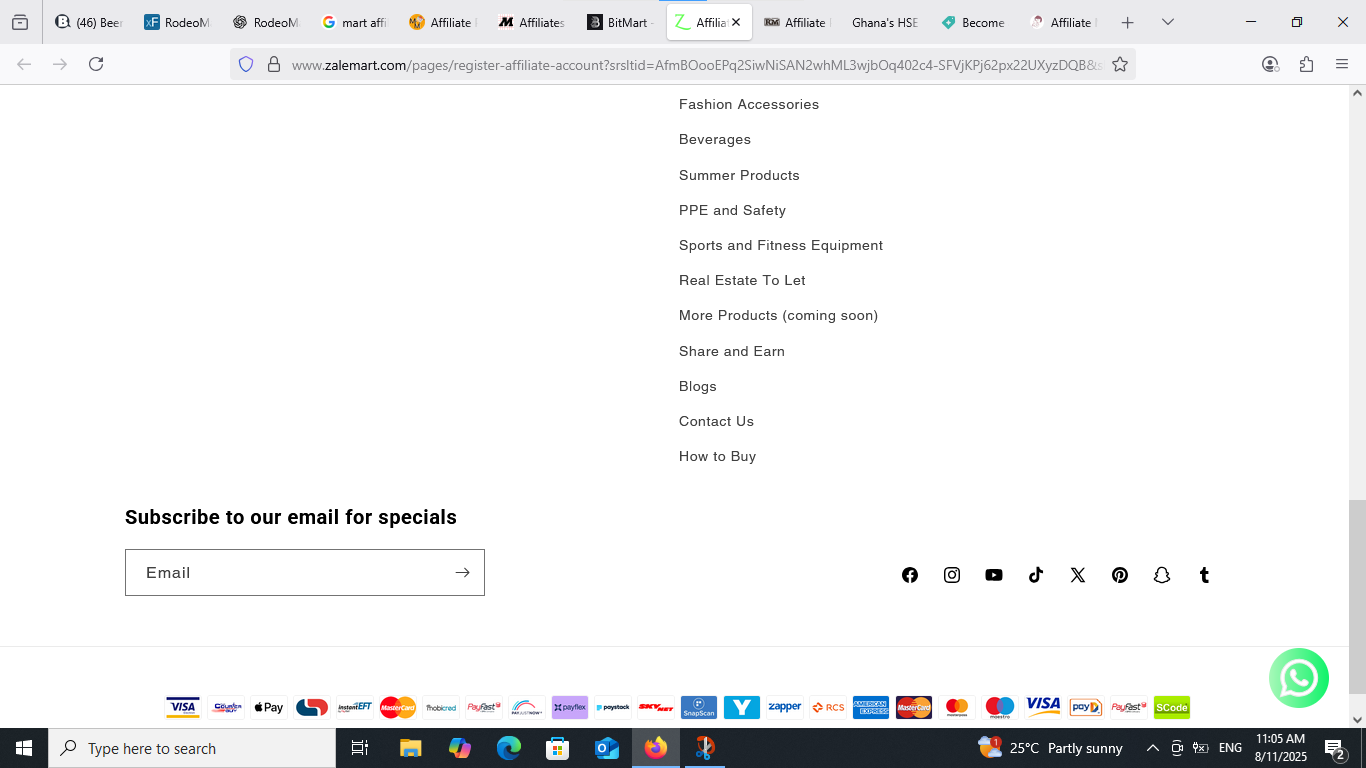Open the PPE and Safety link

(732, 210)
